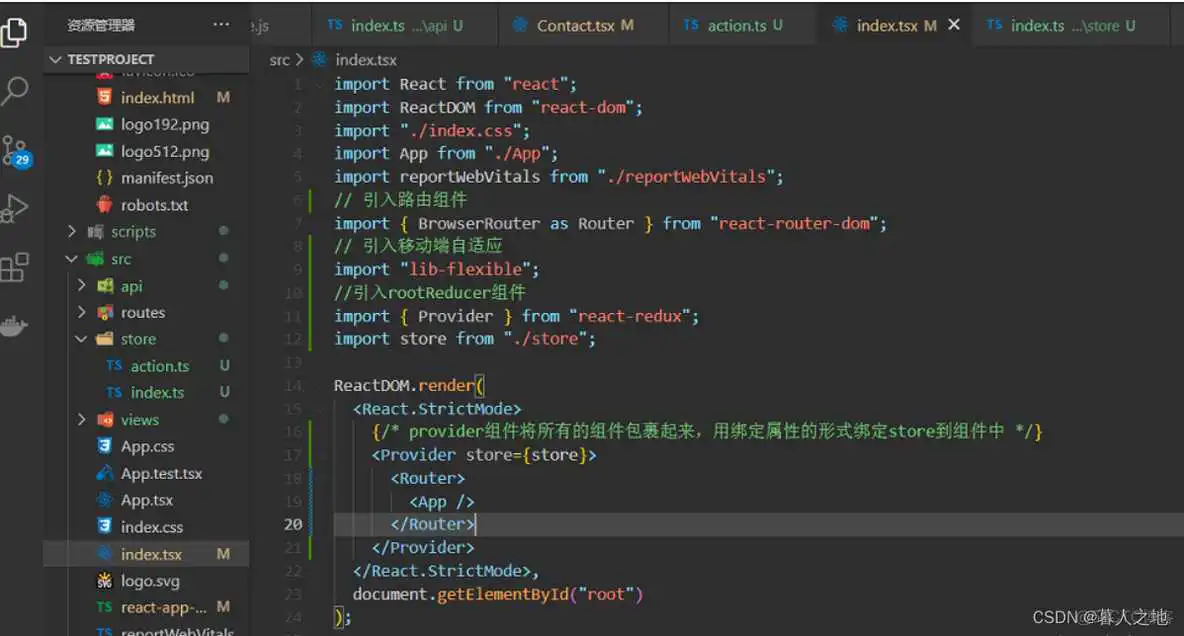Open the Run and Debug view

coord(15,208)
